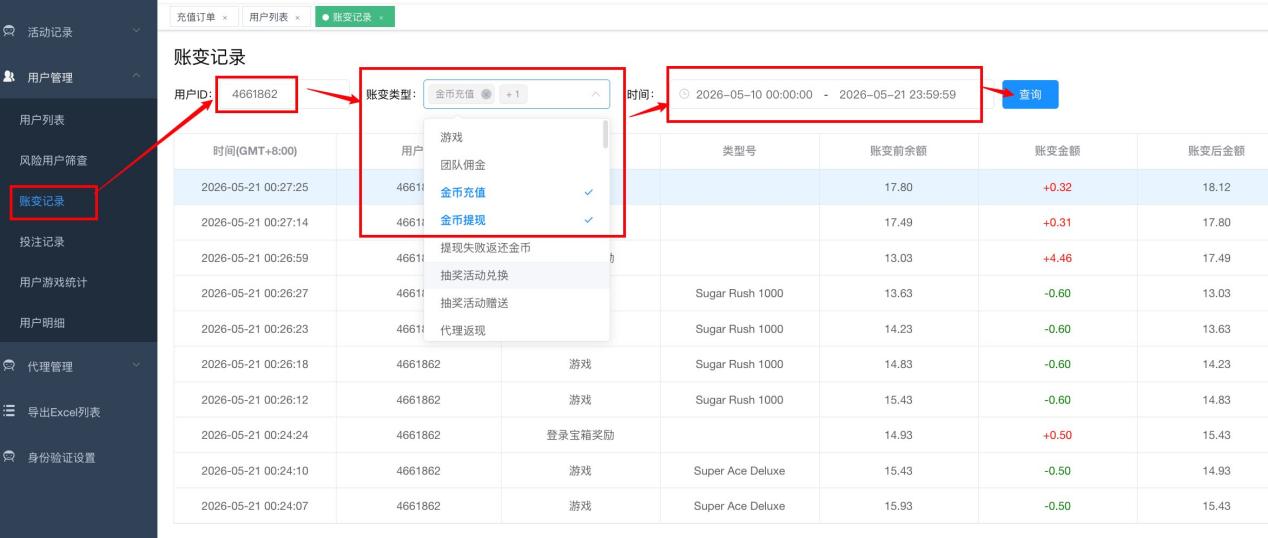Collapse the 用户管理 menu chevron

[137, 77]
